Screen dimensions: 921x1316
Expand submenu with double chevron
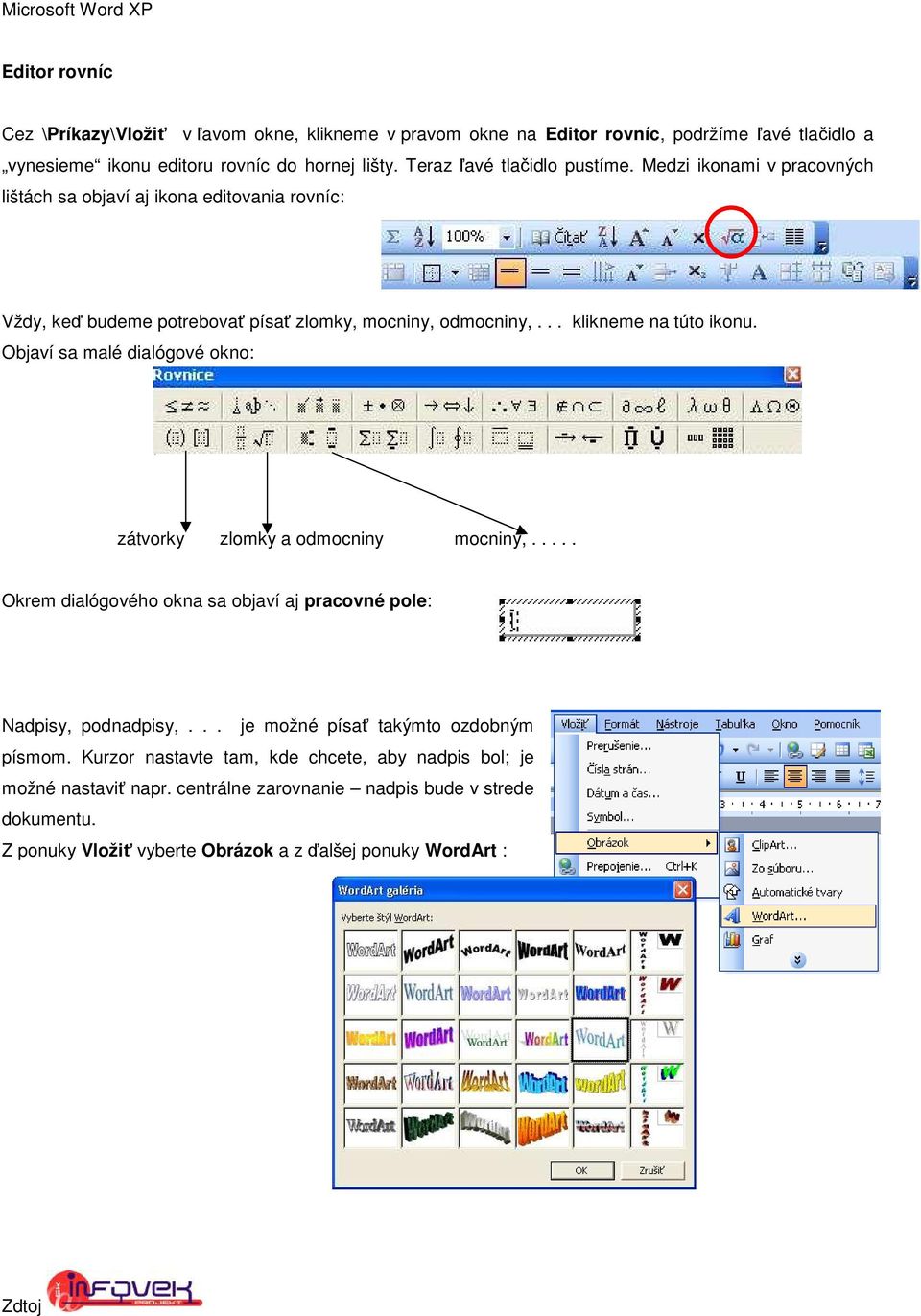pyautogui.click(x=798, y=960)
